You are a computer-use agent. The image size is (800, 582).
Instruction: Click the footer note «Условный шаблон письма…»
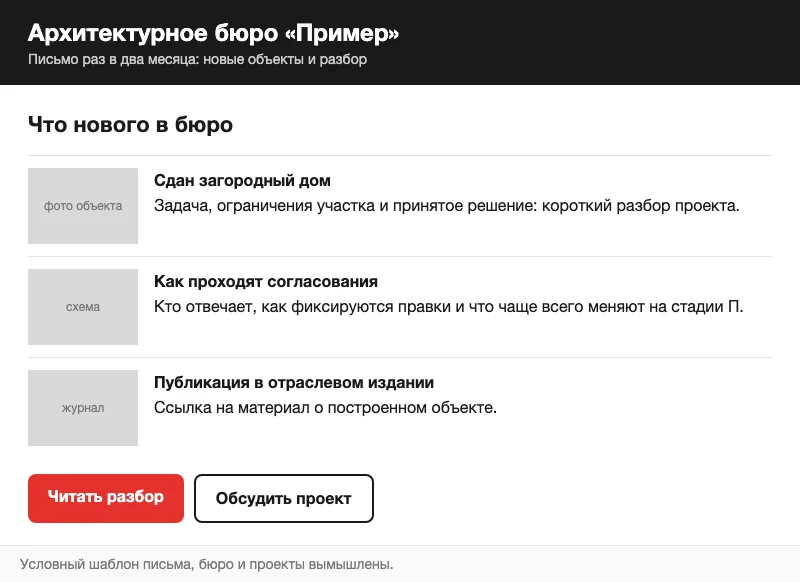pos(207,564)
